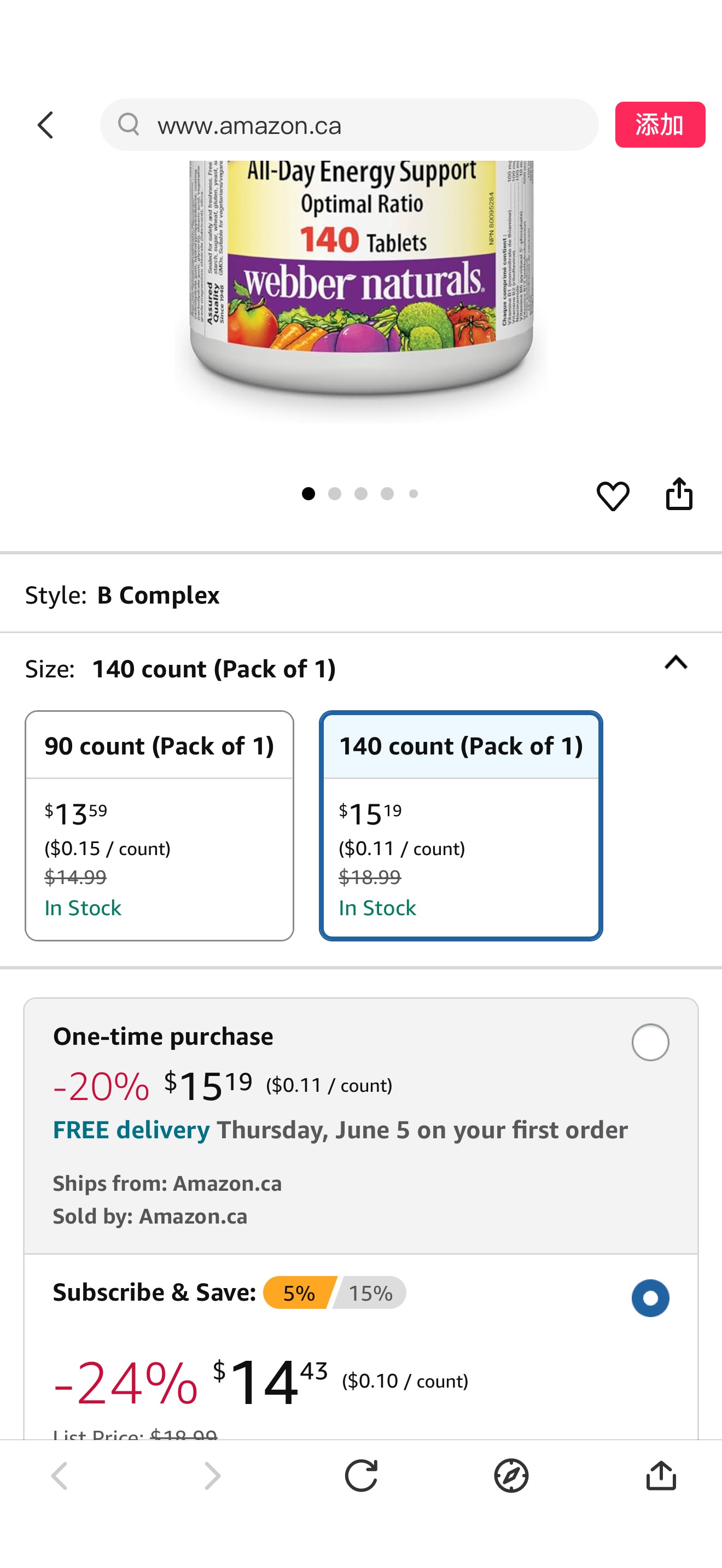Viewport: 722px width, 1568px height.
Task: Click the search magnifier icon in address bar
Action: [x=129, y=125]
